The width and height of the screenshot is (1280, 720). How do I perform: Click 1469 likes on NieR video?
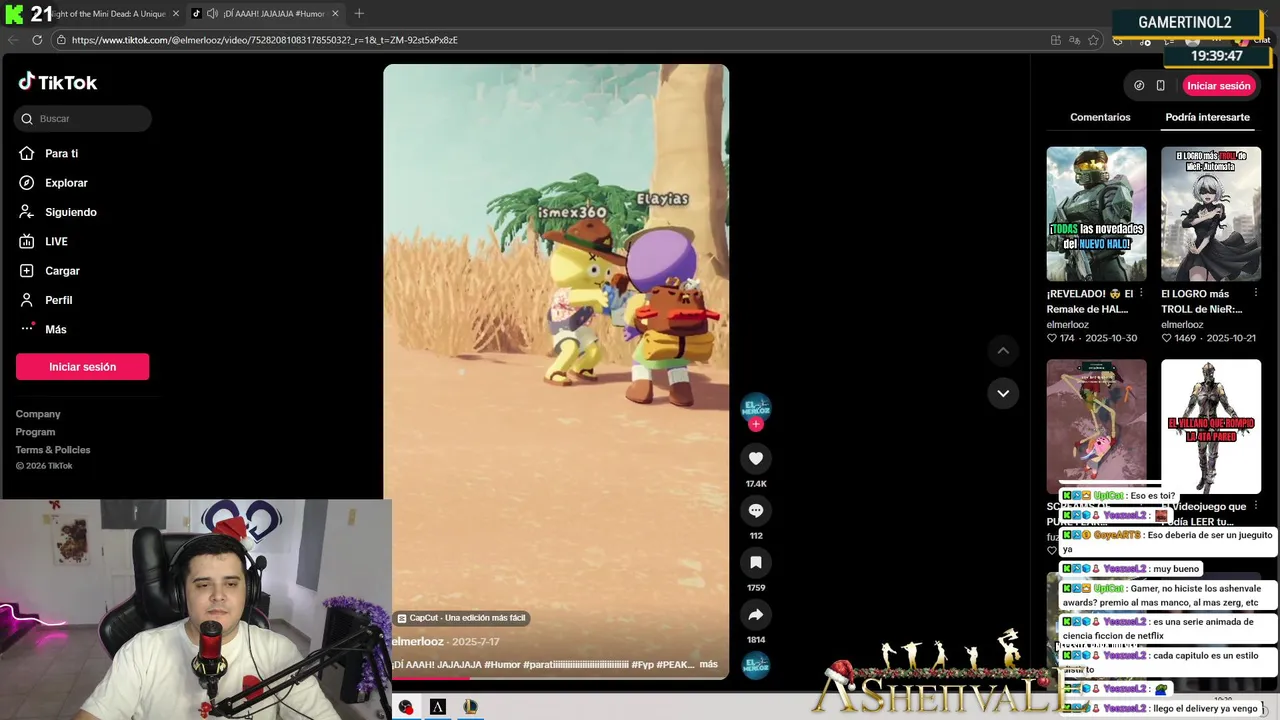pyautogui.click(x=1179, y=338)
